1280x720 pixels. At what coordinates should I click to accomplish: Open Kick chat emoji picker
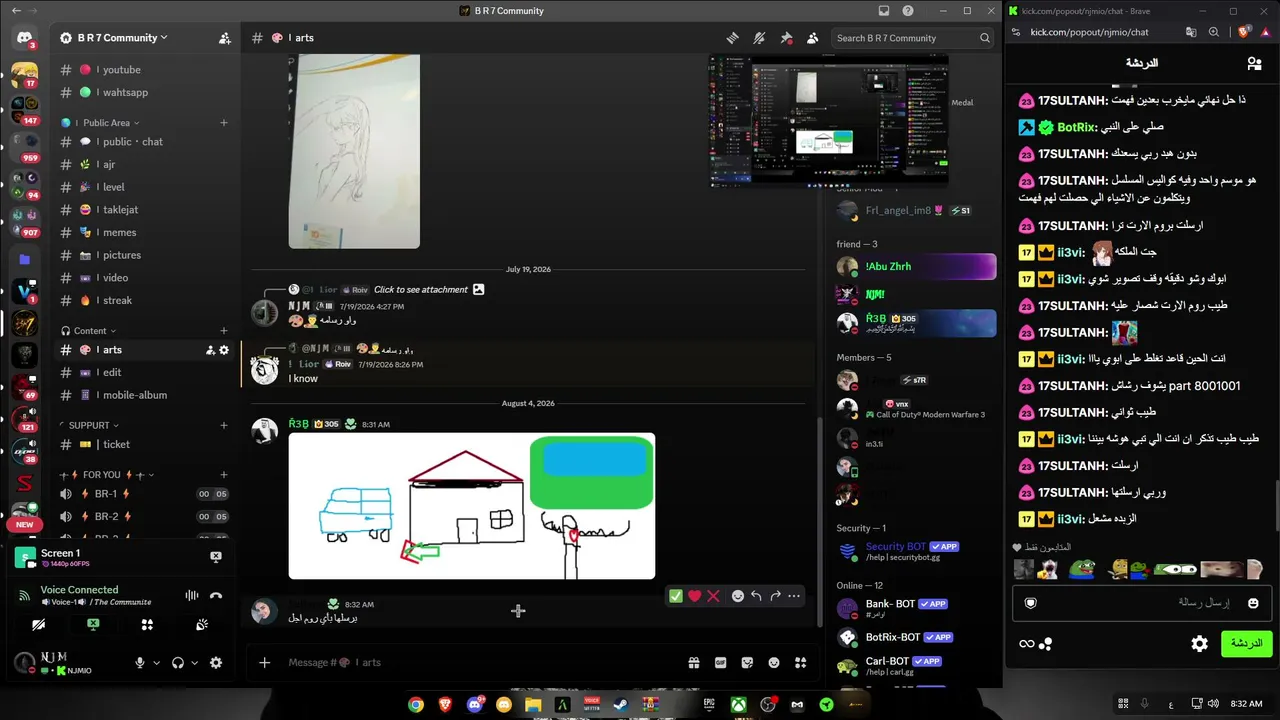(1254, 603)
